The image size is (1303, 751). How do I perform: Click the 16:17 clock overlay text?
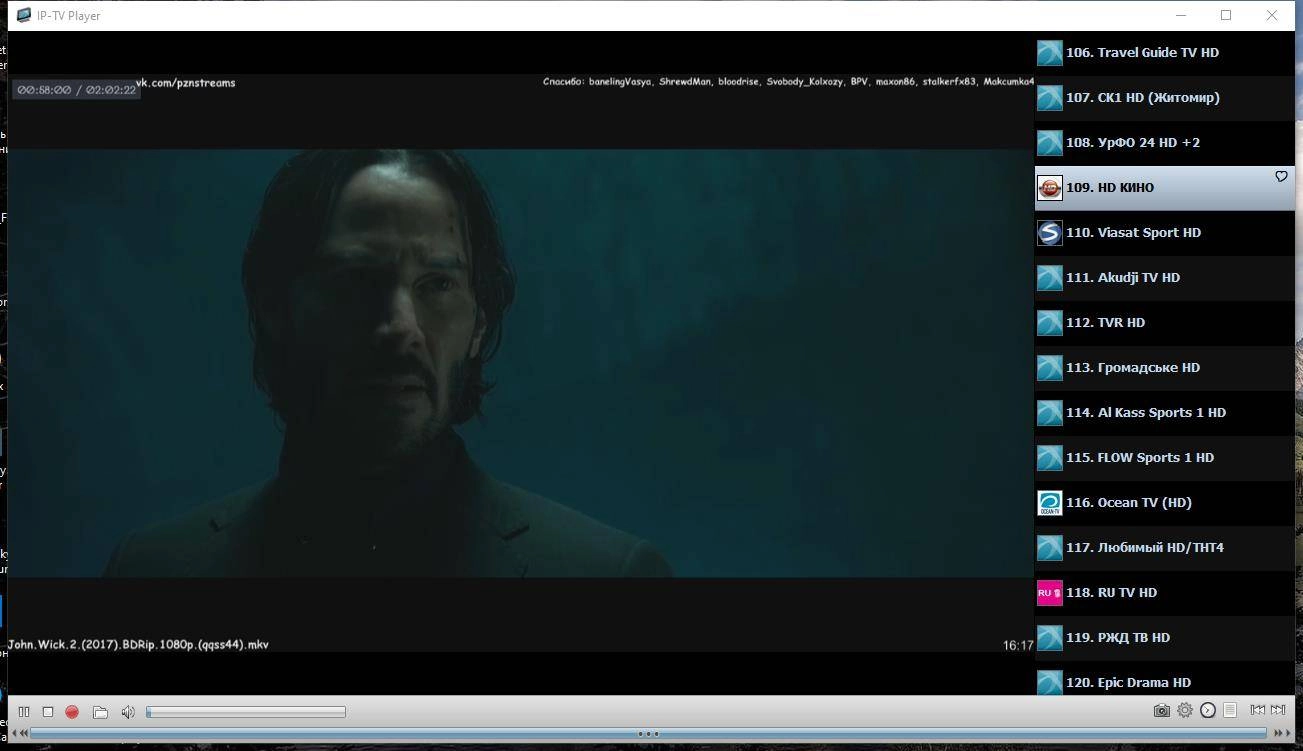pyautogui.click(x=1018, y=646)
